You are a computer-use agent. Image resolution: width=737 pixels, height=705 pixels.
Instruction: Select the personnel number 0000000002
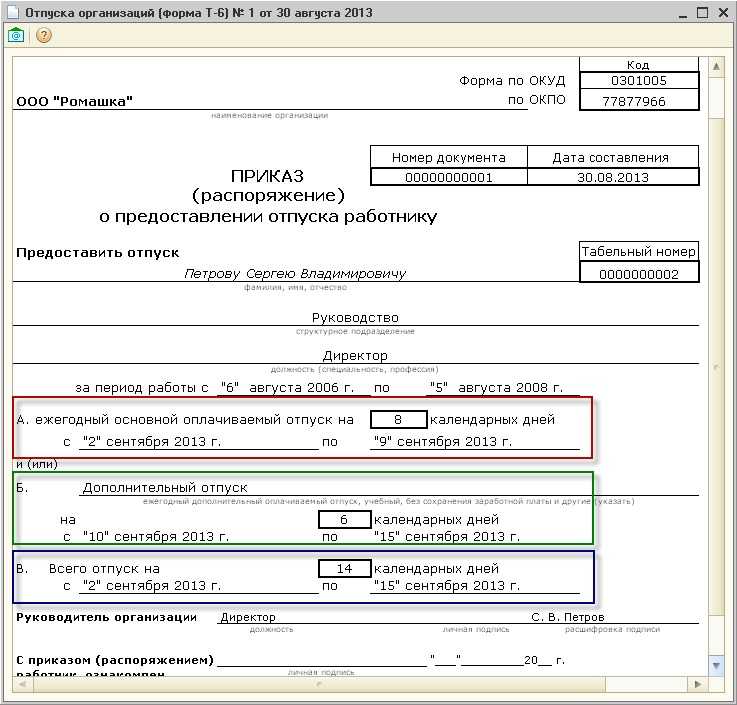tap(639, 274)
